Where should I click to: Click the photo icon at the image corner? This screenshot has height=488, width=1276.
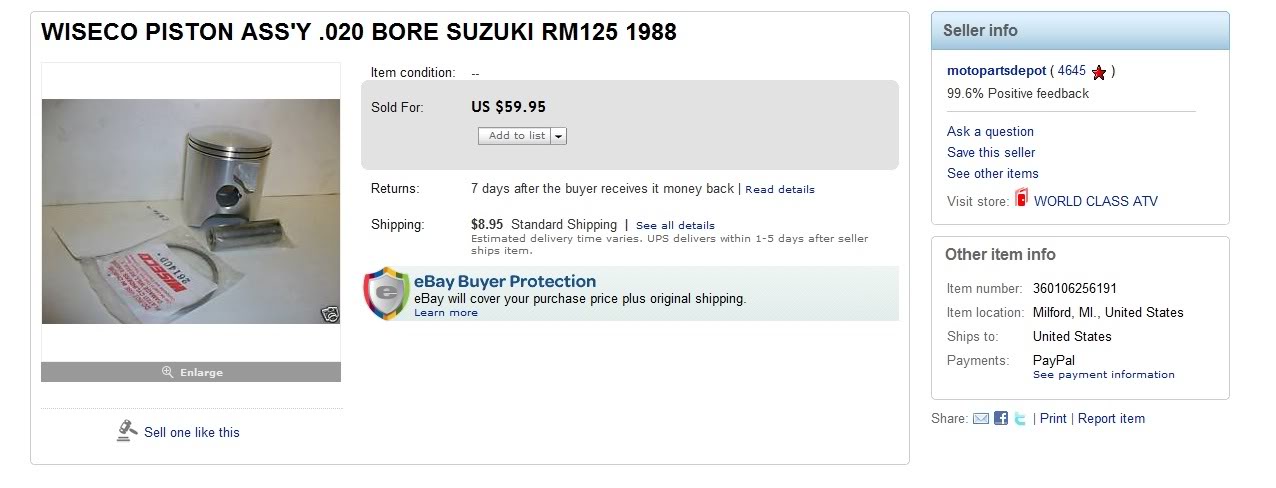[x=328, y=313]
